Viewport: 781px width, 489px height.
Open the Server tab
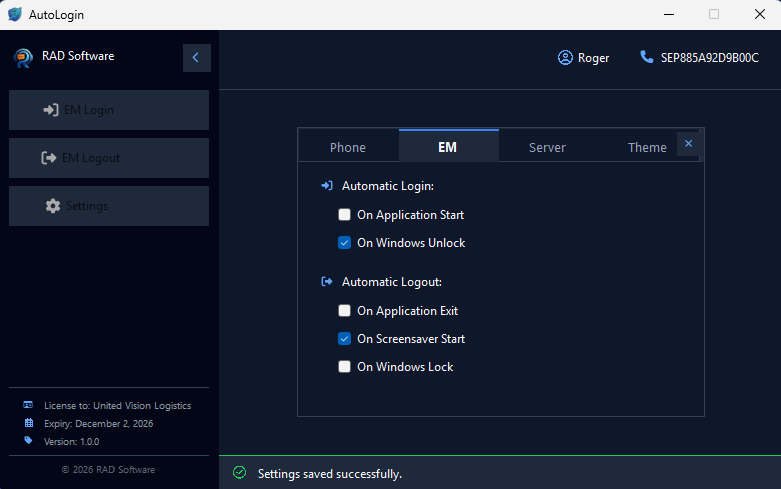547,147
